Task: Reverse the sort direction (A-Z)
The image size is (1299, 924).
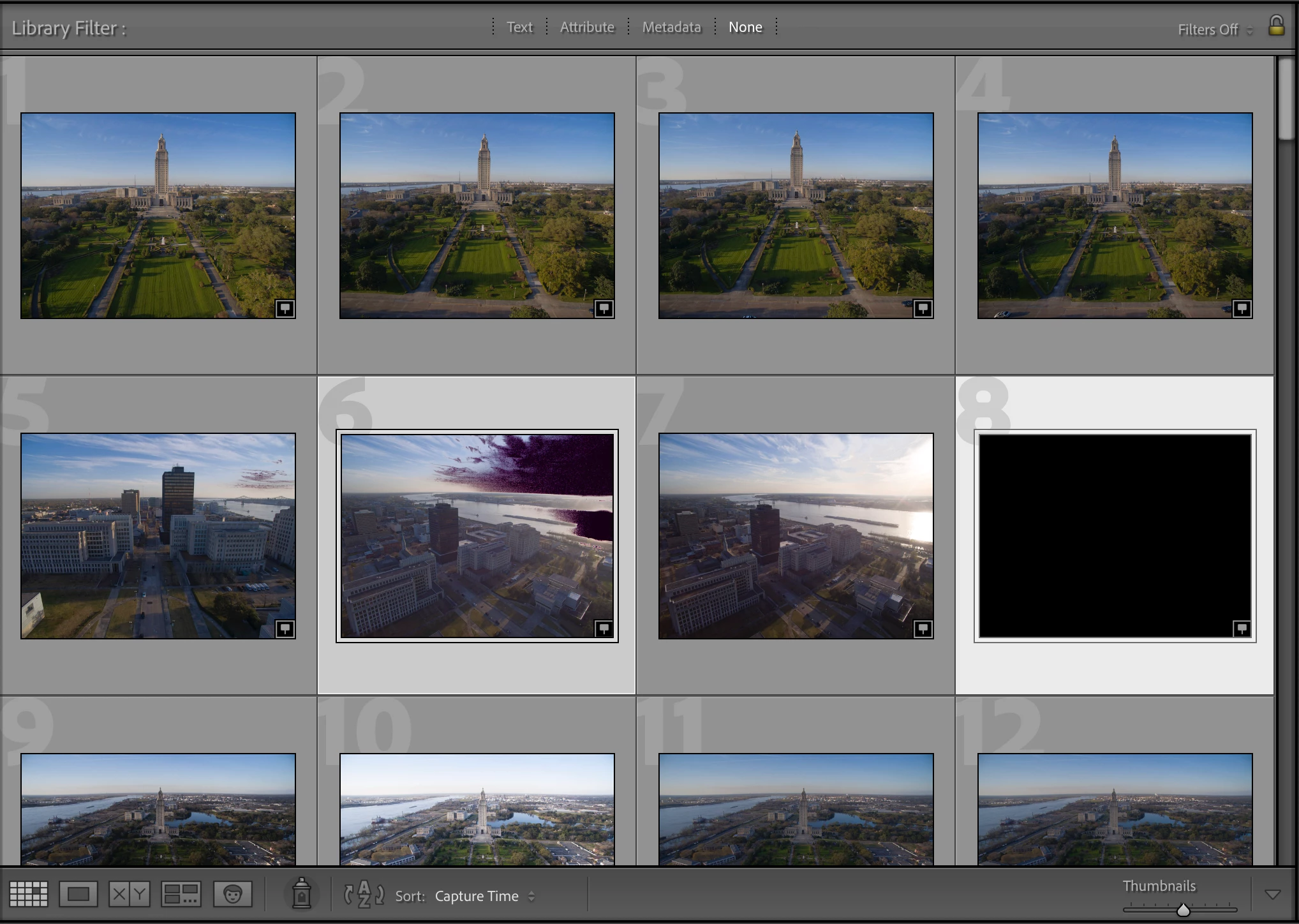Action: (x=364, y=894)
